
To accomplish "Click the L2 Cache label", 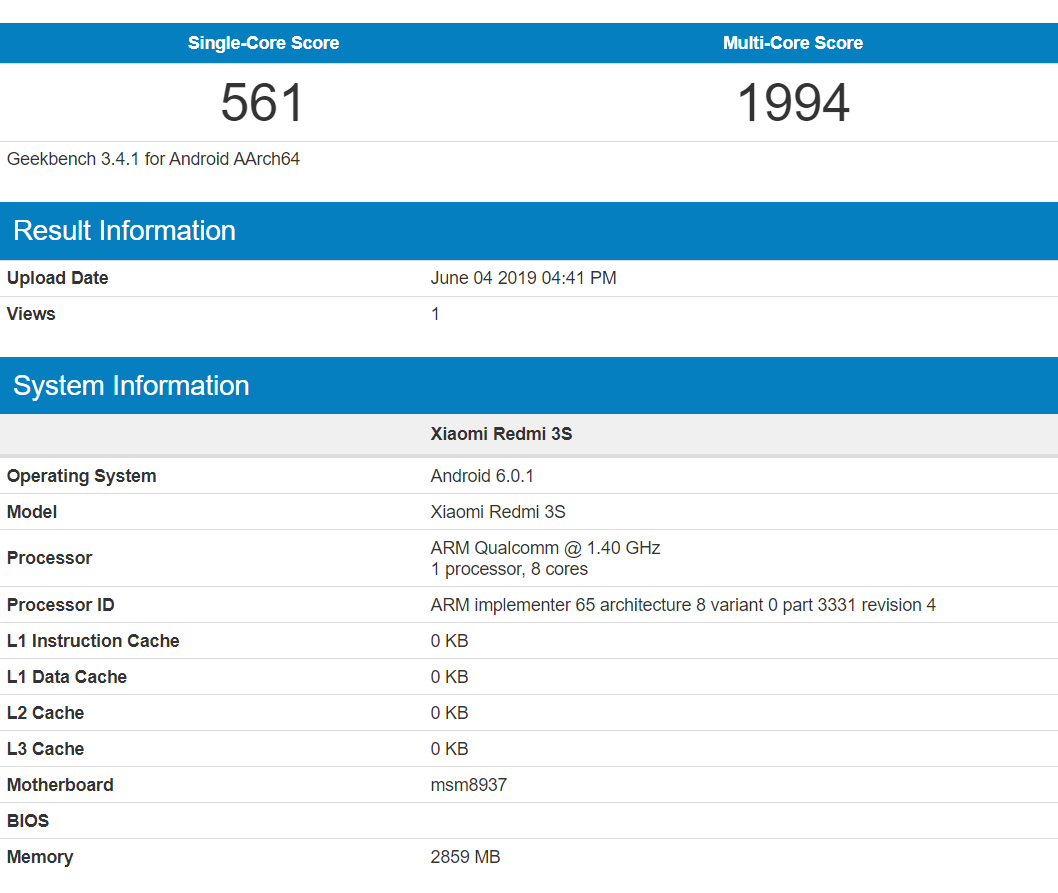I will pyautogui.click(x=45, y=713).
